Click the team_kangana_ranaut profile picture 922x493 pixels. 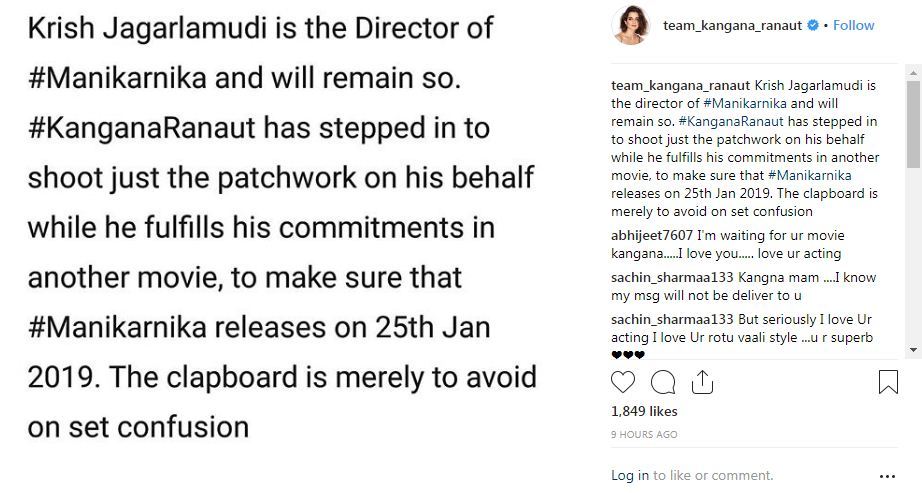tap(630, 26)
